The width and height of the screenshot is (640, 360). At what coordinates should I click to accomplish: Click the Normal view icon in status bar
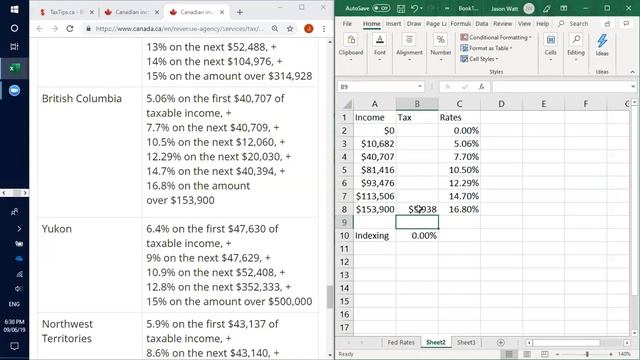509,354
